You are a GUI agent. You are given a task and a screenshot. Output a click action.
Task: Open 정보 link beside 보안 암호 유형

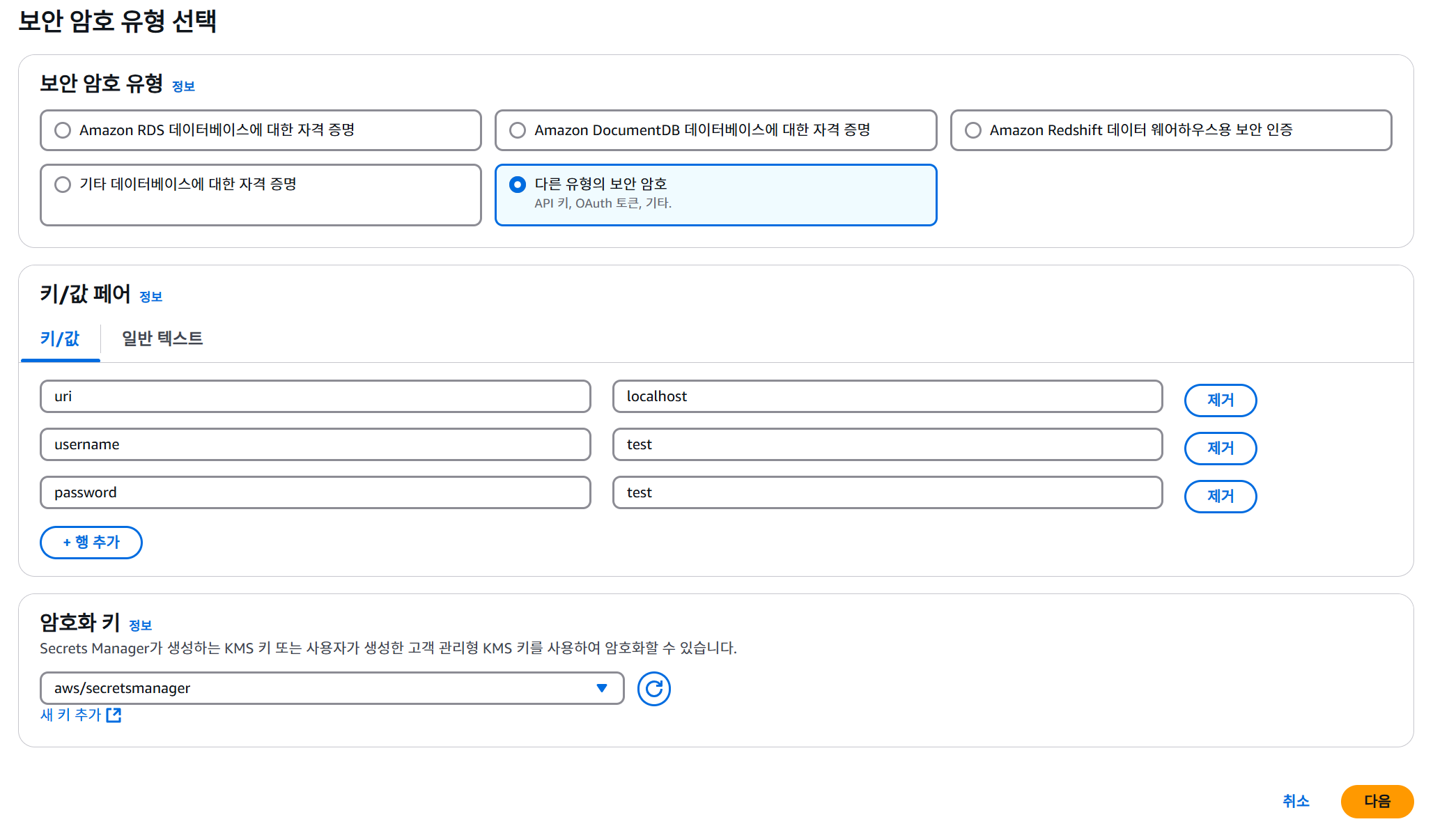(x=183, y=86)
